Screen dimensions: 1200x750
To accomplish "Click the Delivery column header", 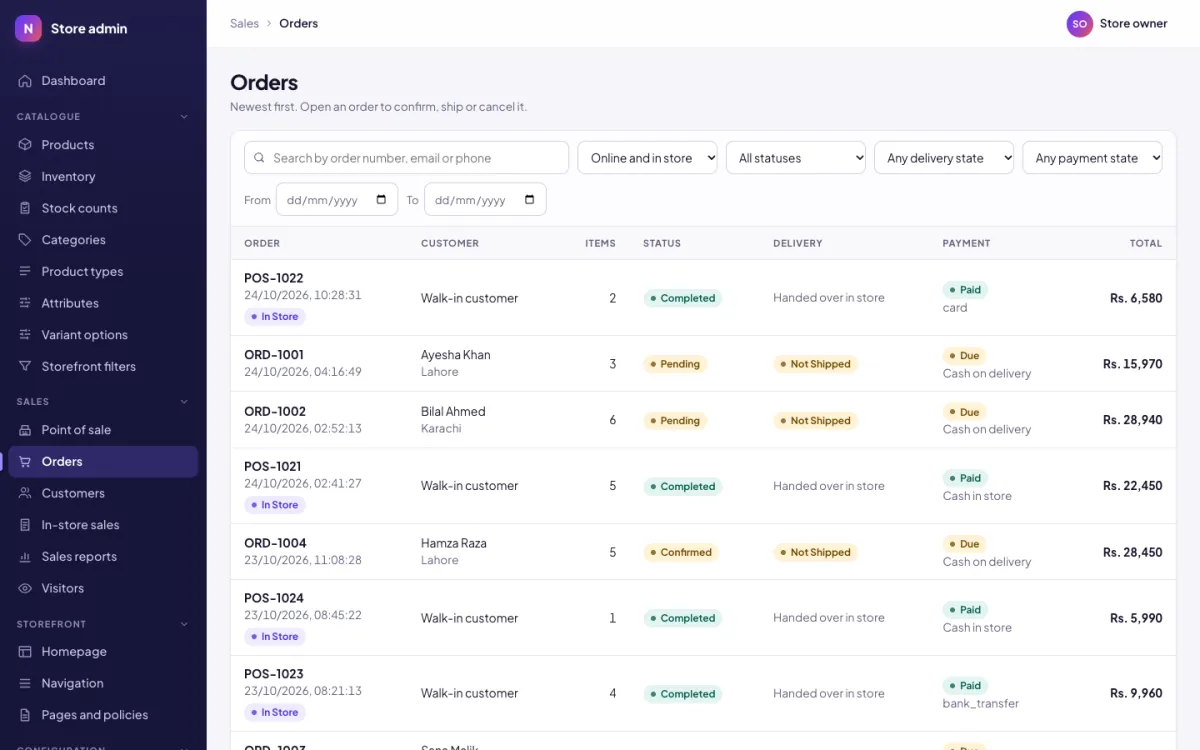I will point(797,243).
